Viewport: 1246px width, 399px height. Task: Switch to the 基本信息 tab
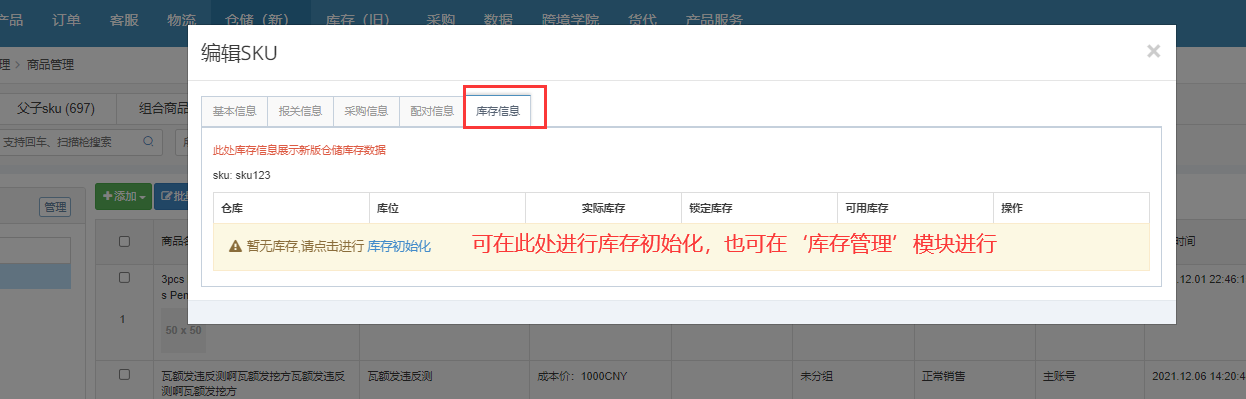[235, 111]
